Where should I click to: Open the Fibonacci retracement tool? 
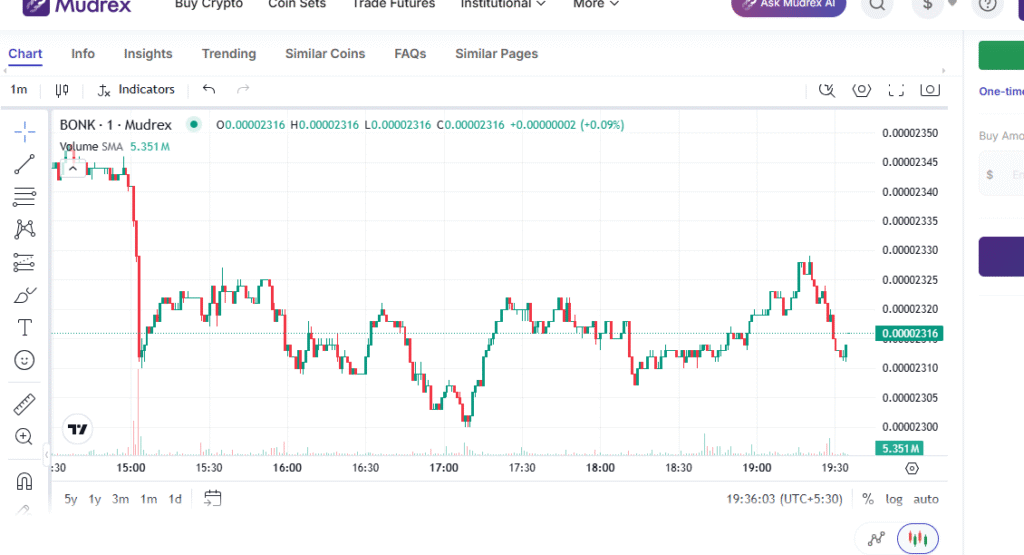(x=25, y=197)
